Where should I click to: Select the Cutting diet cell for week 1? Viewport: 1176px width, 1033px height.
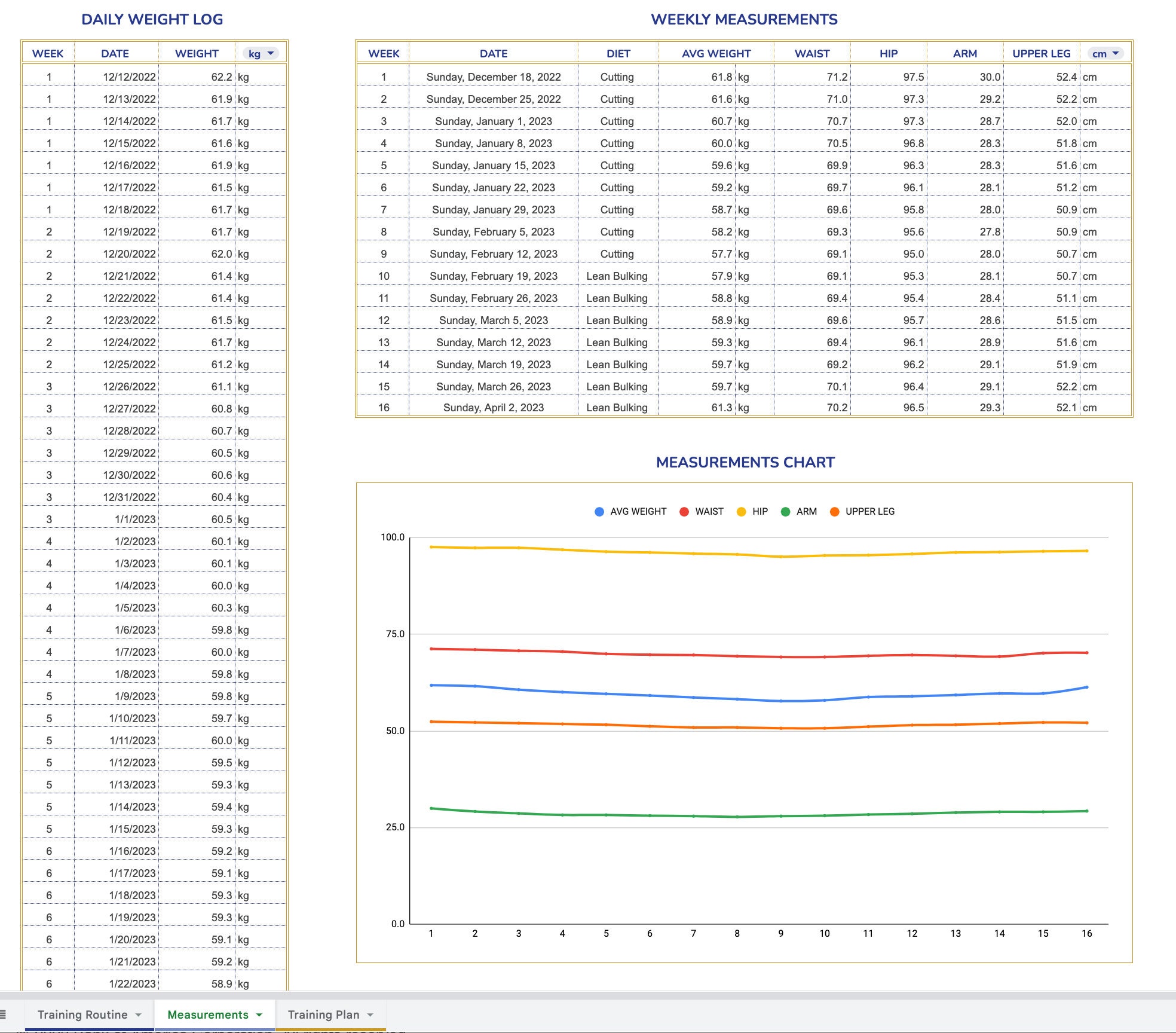[617, 77]
